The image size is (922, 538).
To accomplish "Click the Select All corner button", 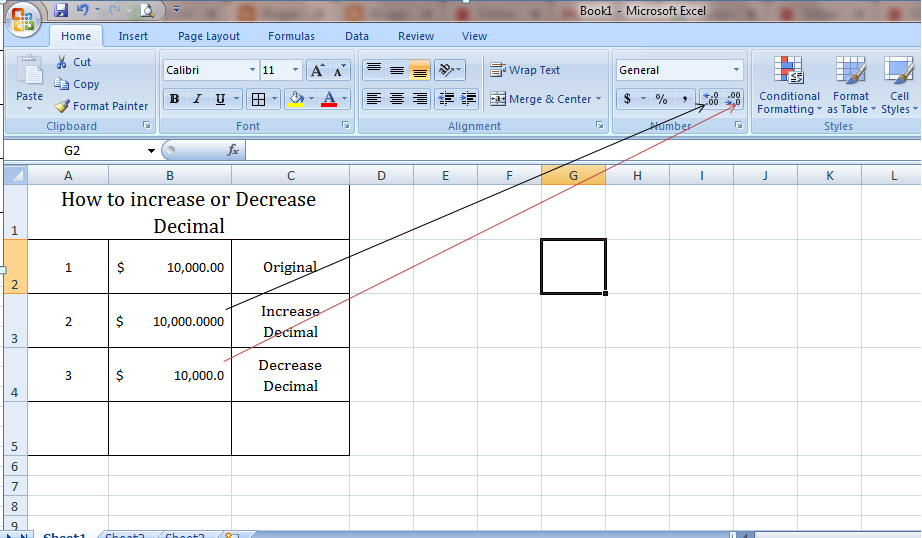I will point(15,175).
